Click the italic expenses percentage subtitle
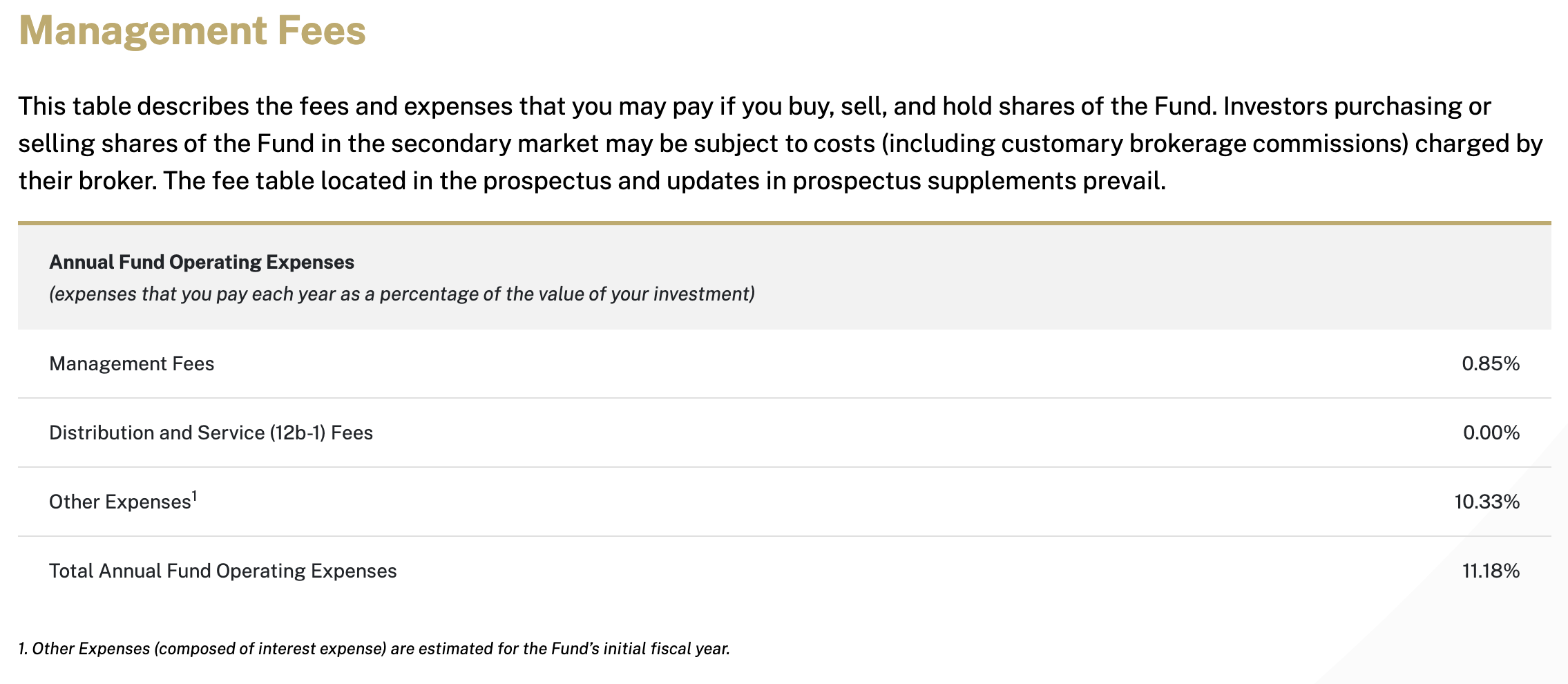Viewport: 1568px width, 684px height. click(x=401, y=294)
